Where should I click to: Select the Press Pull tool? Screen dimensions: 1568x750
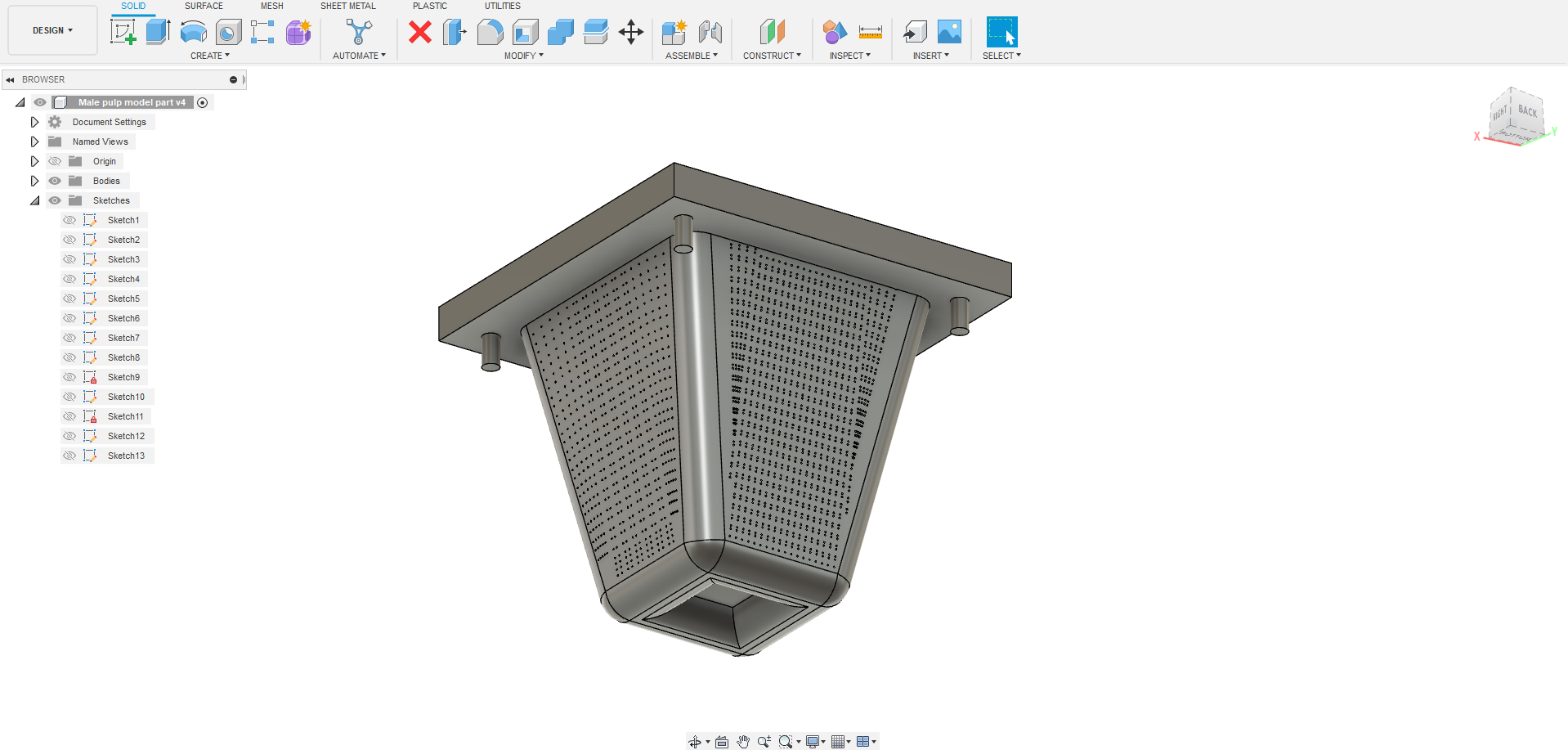tap(455, 32)
